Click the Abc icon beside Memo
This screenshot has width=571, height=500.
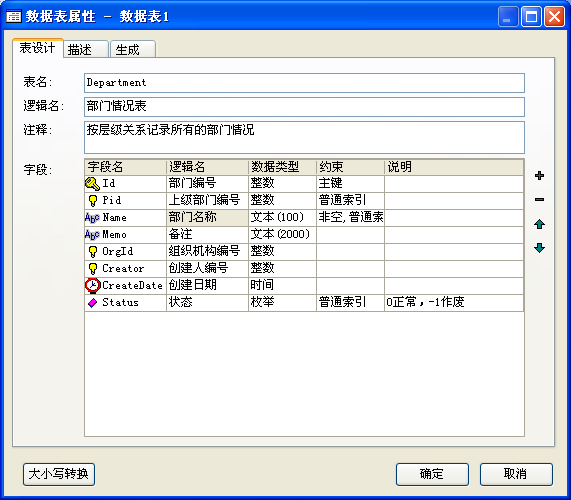[x=92, y=235]
